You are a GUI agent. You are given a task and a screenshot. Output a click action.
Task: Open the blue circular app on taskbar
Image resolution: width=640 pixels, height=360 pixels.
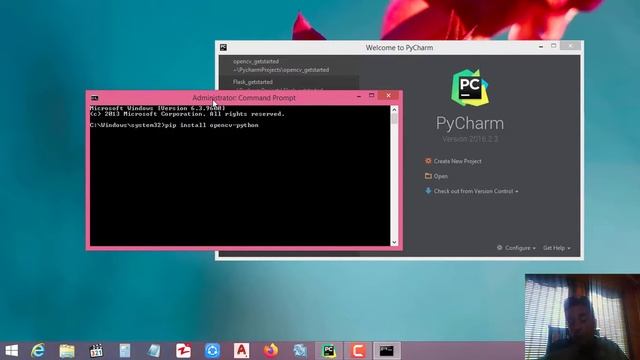pyautogui.click(x=212, y=351)
